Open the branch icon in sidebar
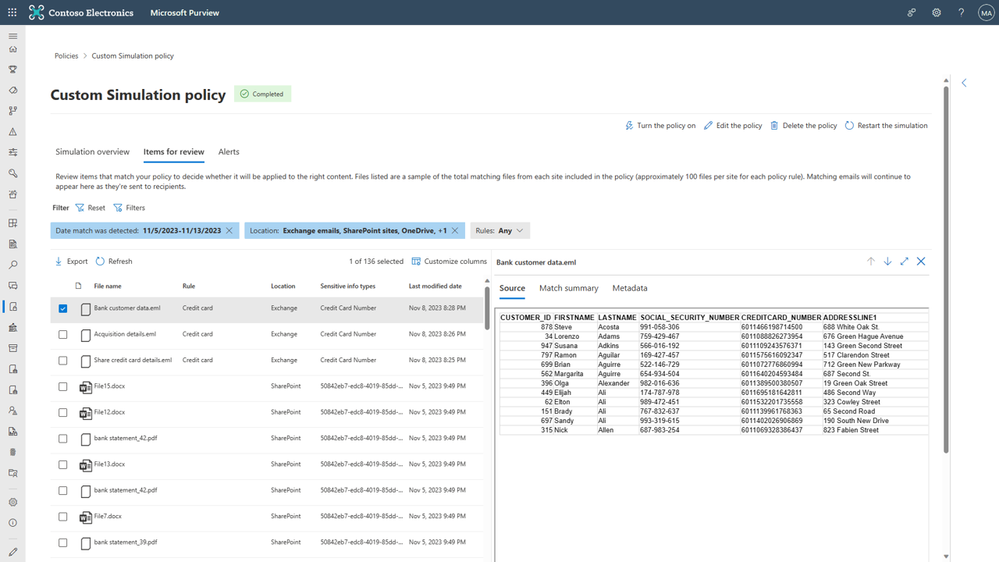 [13, 111]
